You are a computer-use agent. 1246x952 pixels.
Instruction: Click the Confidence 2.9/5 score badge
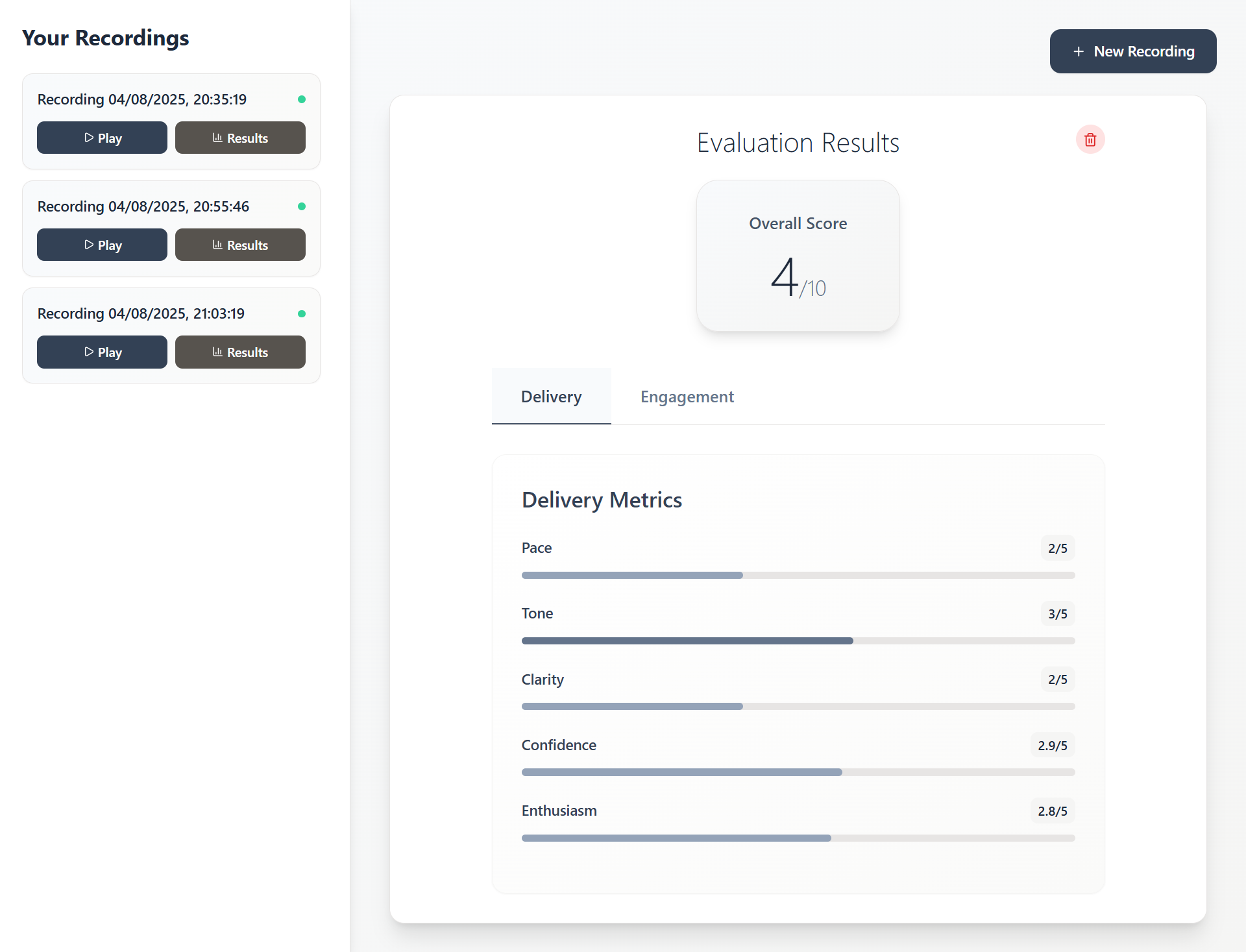pyautogui.click(x=1052, y=745)
